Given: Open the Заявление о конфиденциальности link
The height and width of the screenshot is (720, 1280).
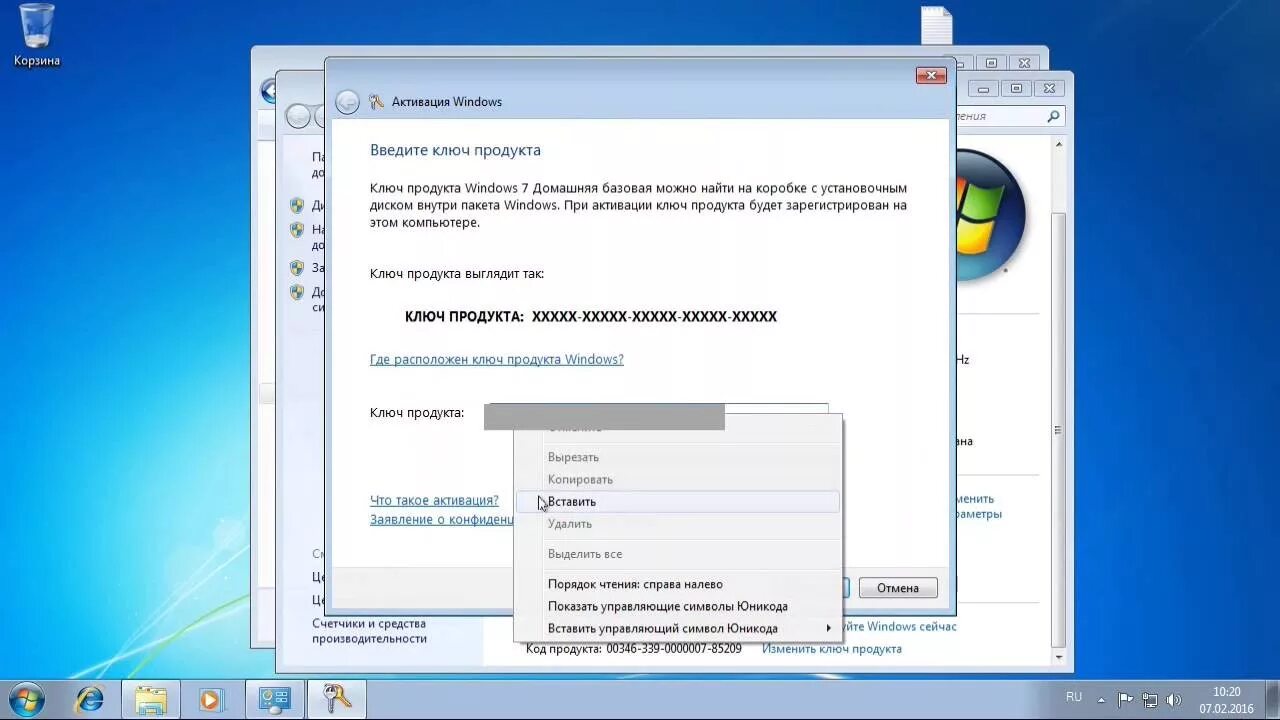Looking at the screenshot, I should [442, 519].
